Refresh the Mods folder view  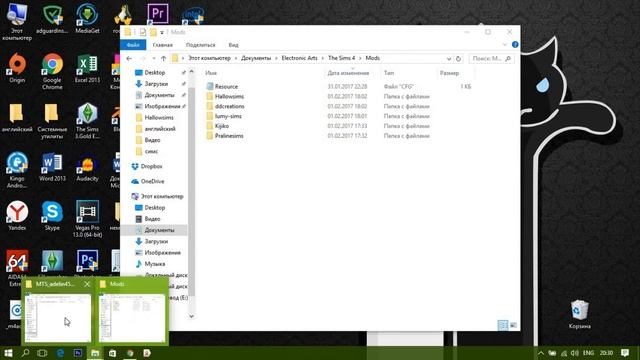click(458, 58)
